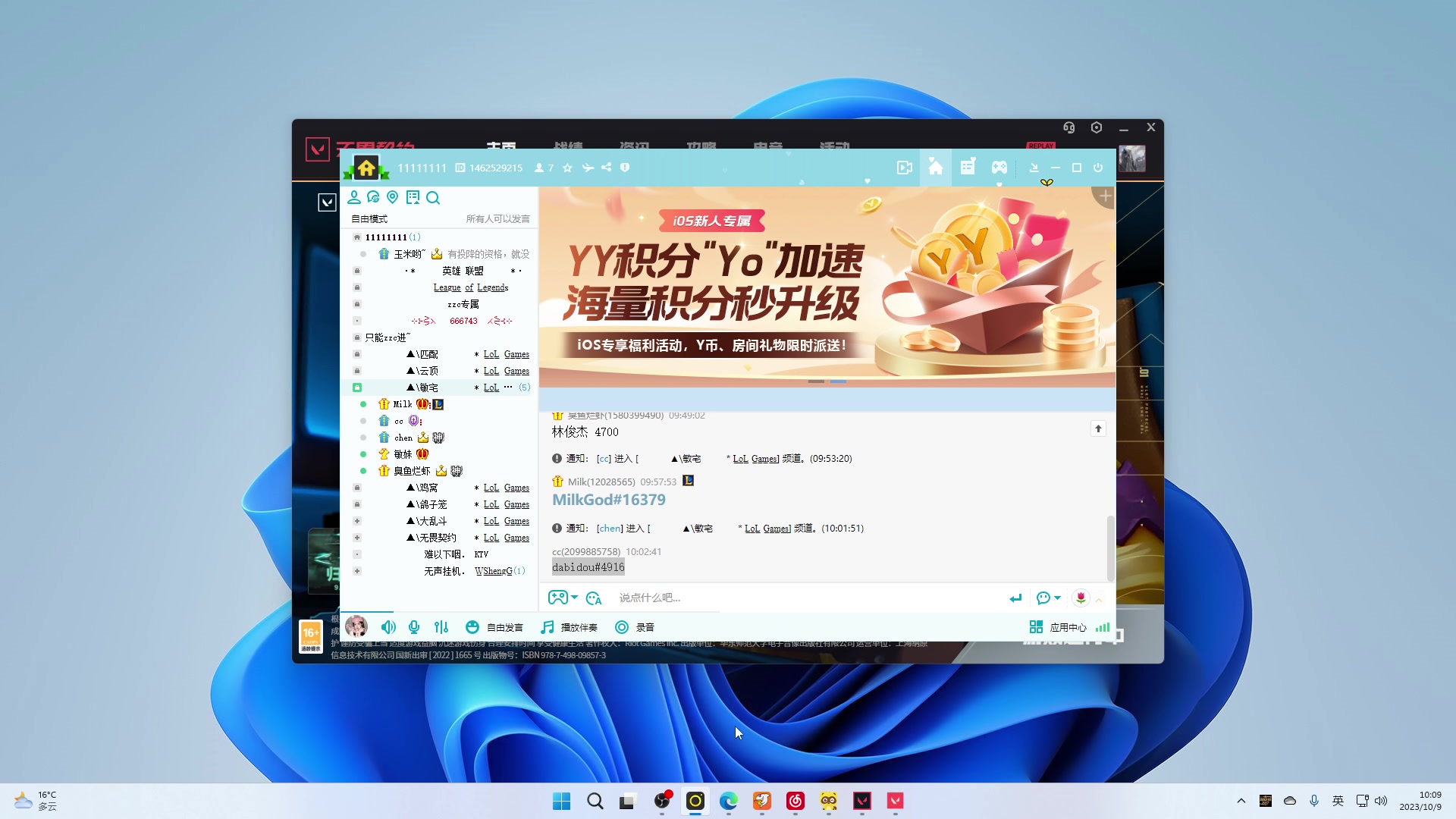Start recording with the 录音 button
1456x819 pixels.
[x=635, y=627]
